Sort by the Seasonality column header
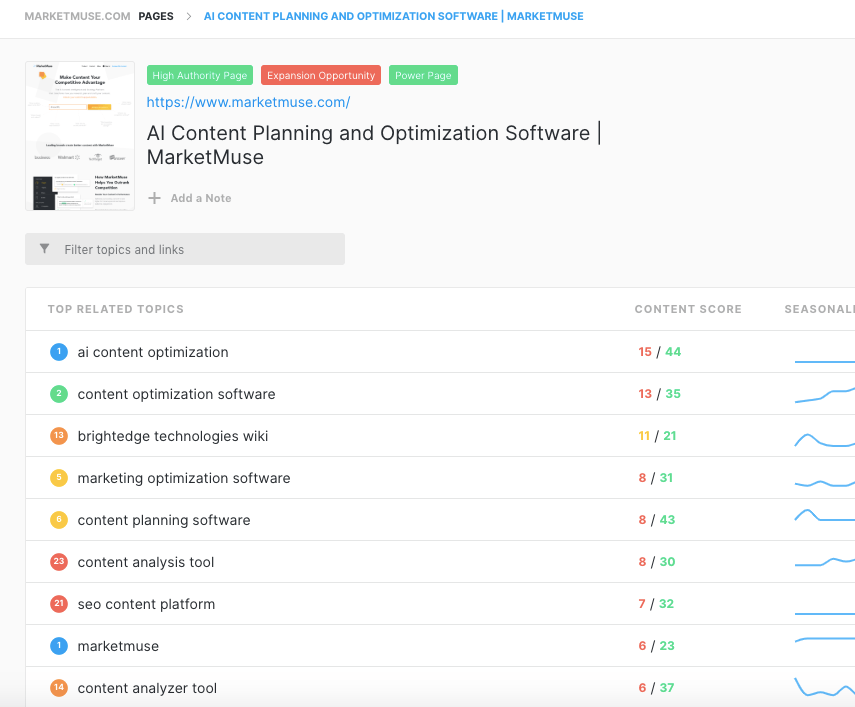Viewport: 855px width, 707px height. 820,309
